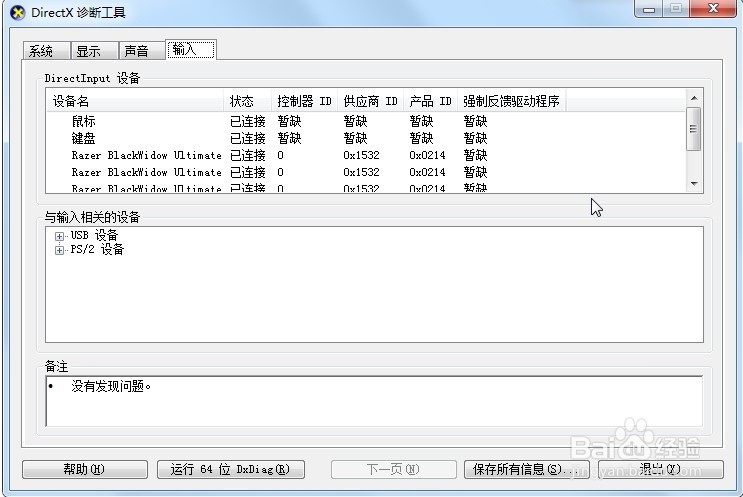Click the 帮助(H) button
This screenshot has height=497, width=743.
coord(85,470)
